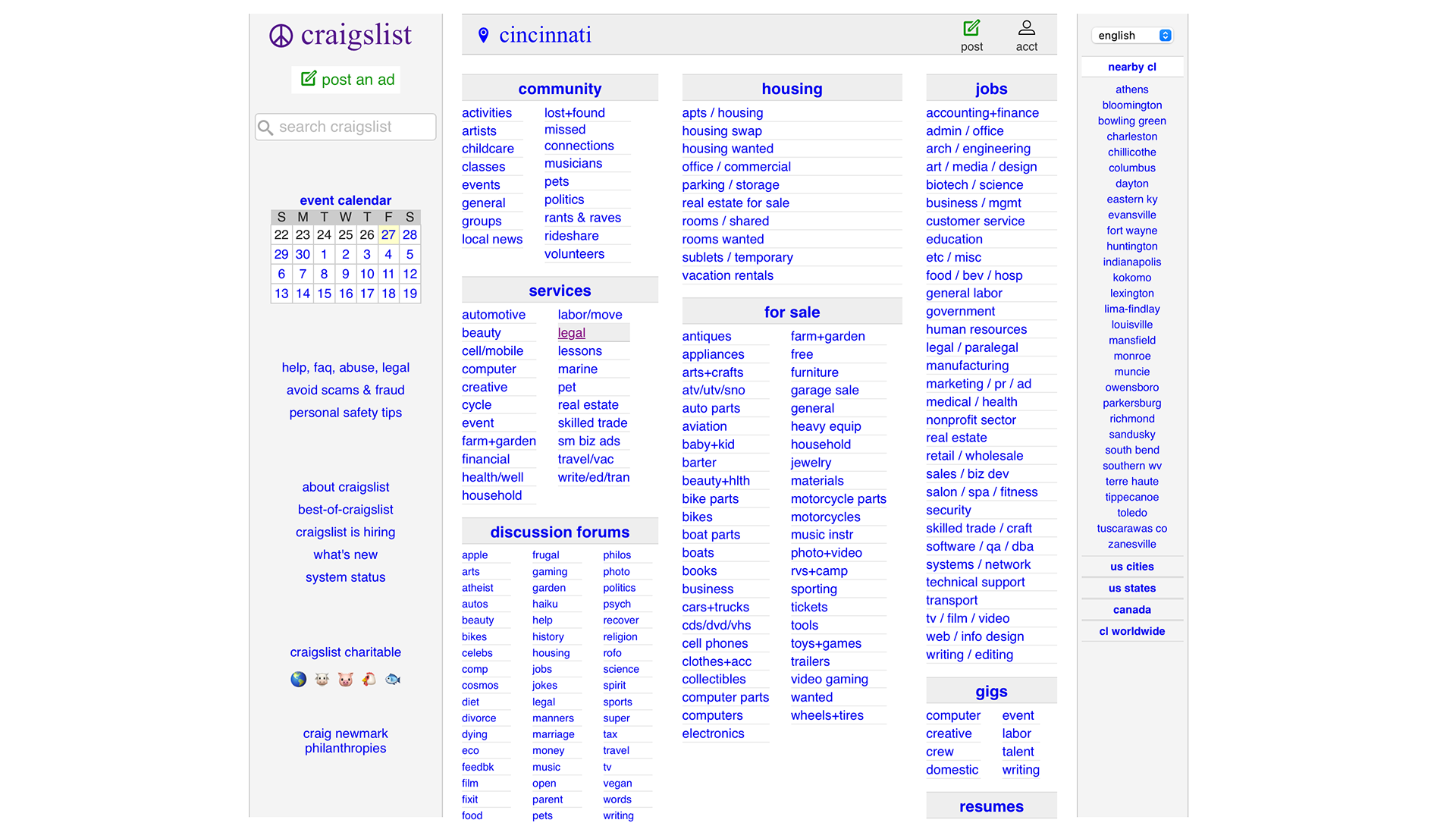1456x823 pixels.
Task: Open the gigs section header
Action: [991, 691]
